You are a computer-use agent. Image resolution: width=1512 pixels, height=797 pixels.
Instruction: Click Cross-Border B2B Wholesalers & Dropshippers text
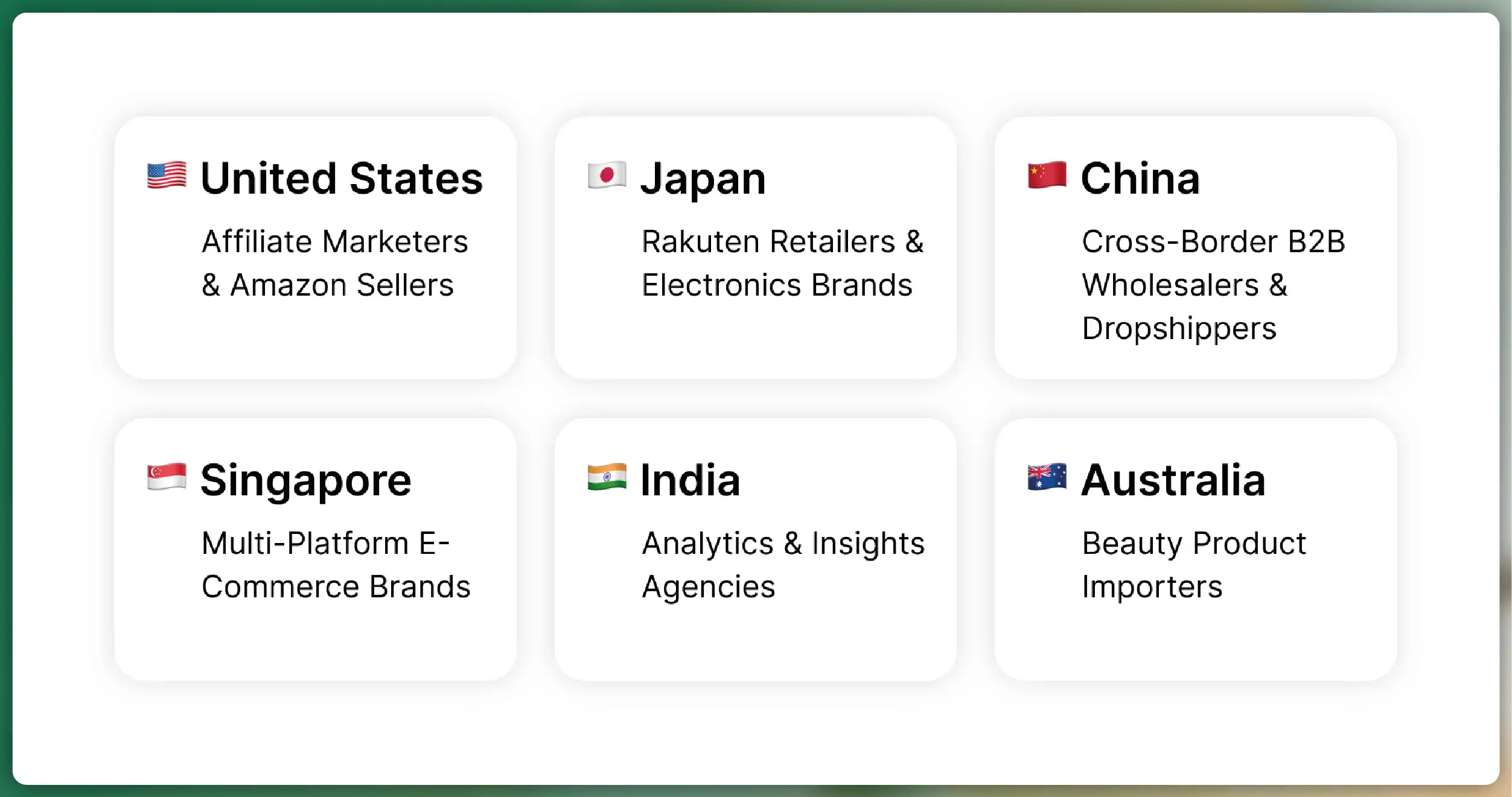click(1213, 285)
